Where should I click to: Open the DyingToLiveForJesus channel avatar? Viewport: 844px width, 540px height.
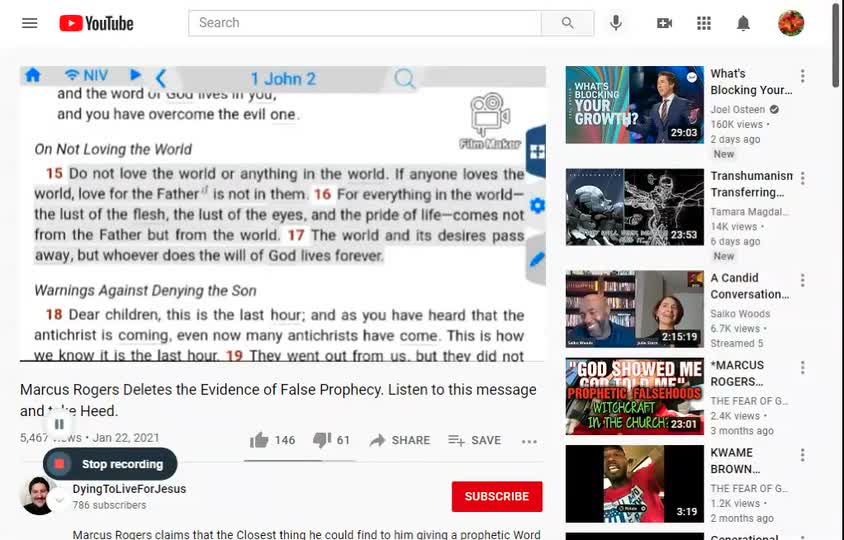[x=39, y=495]
